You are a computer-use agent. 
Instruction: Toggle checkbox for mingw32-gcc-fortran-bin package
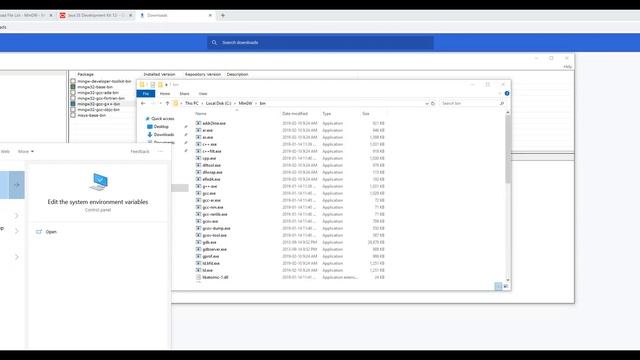click(x=73, y=98)
